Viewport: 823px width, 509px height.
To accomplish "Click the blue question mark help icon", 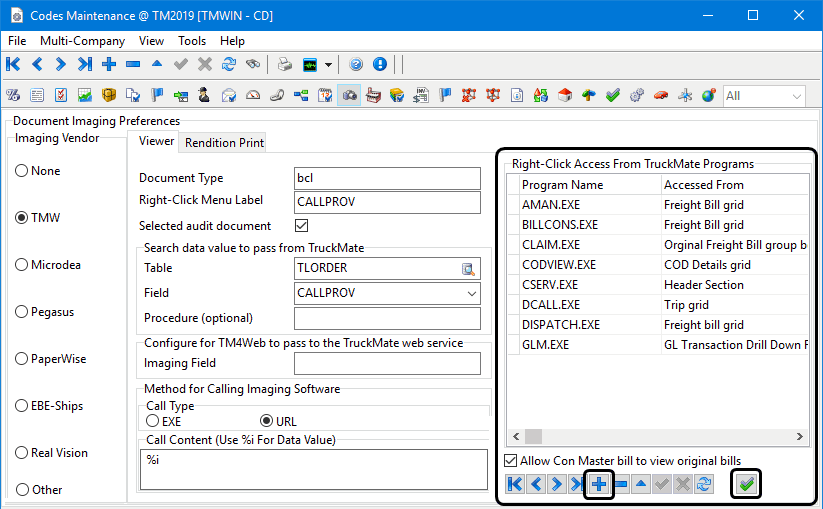I will (356, 64).
